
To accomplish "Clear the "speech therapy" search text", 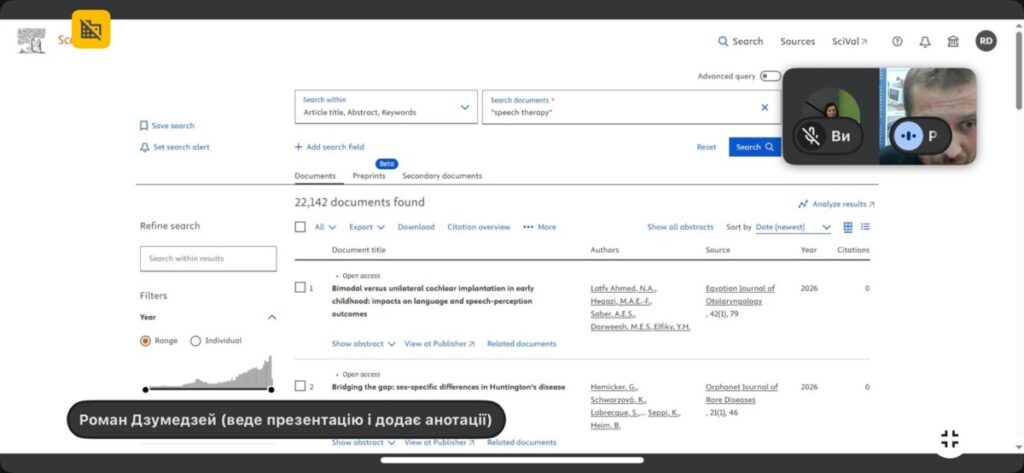I will 765,107.
